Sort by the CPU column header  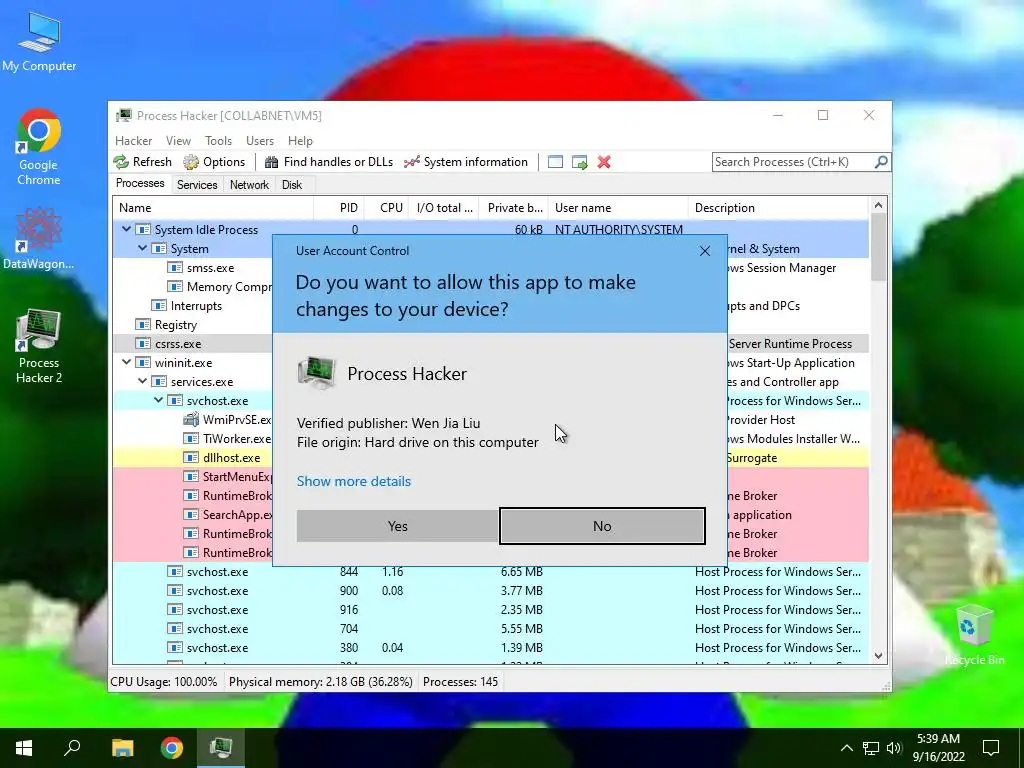click(x=386, y=208)
